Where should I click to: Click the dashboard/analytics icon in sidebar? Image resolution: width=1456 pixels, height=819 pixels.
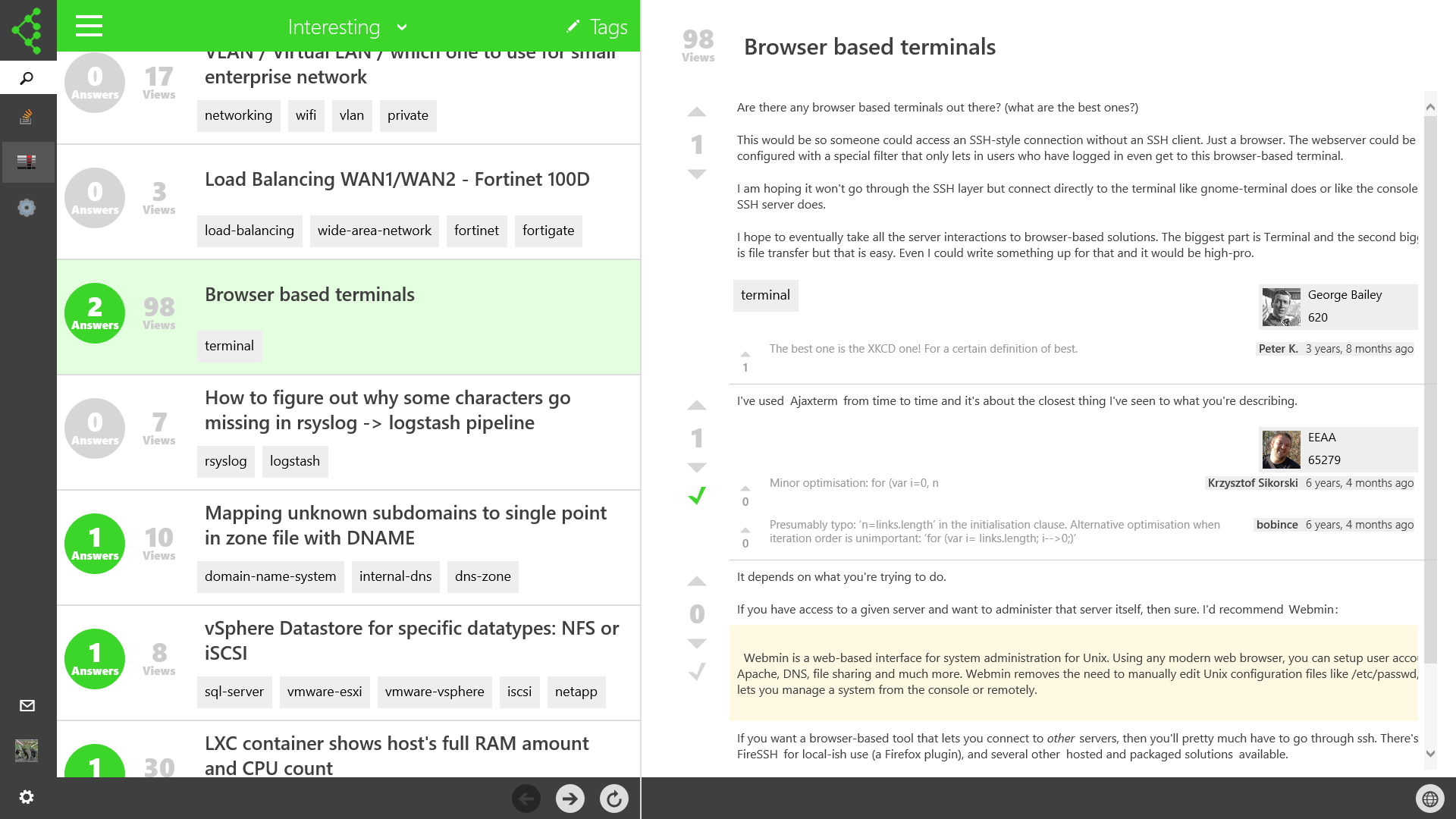(x=27, y=160)
